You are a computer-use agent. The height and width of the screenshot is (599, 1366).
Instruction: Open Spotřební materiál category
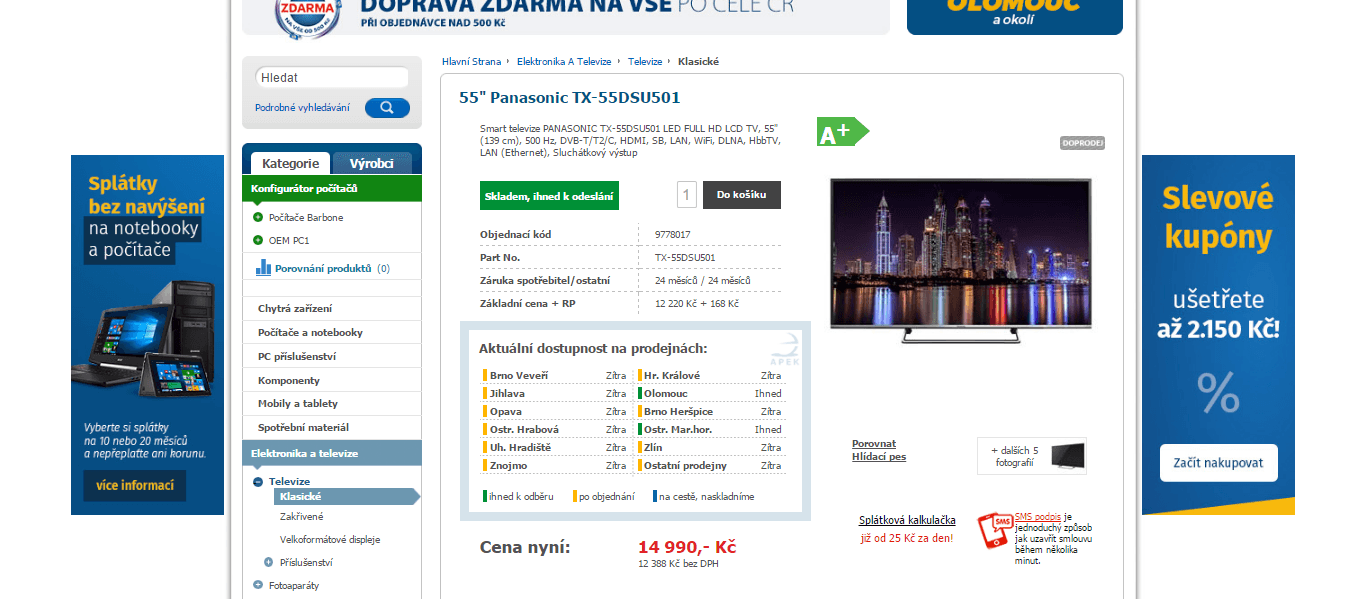(332, 427)
